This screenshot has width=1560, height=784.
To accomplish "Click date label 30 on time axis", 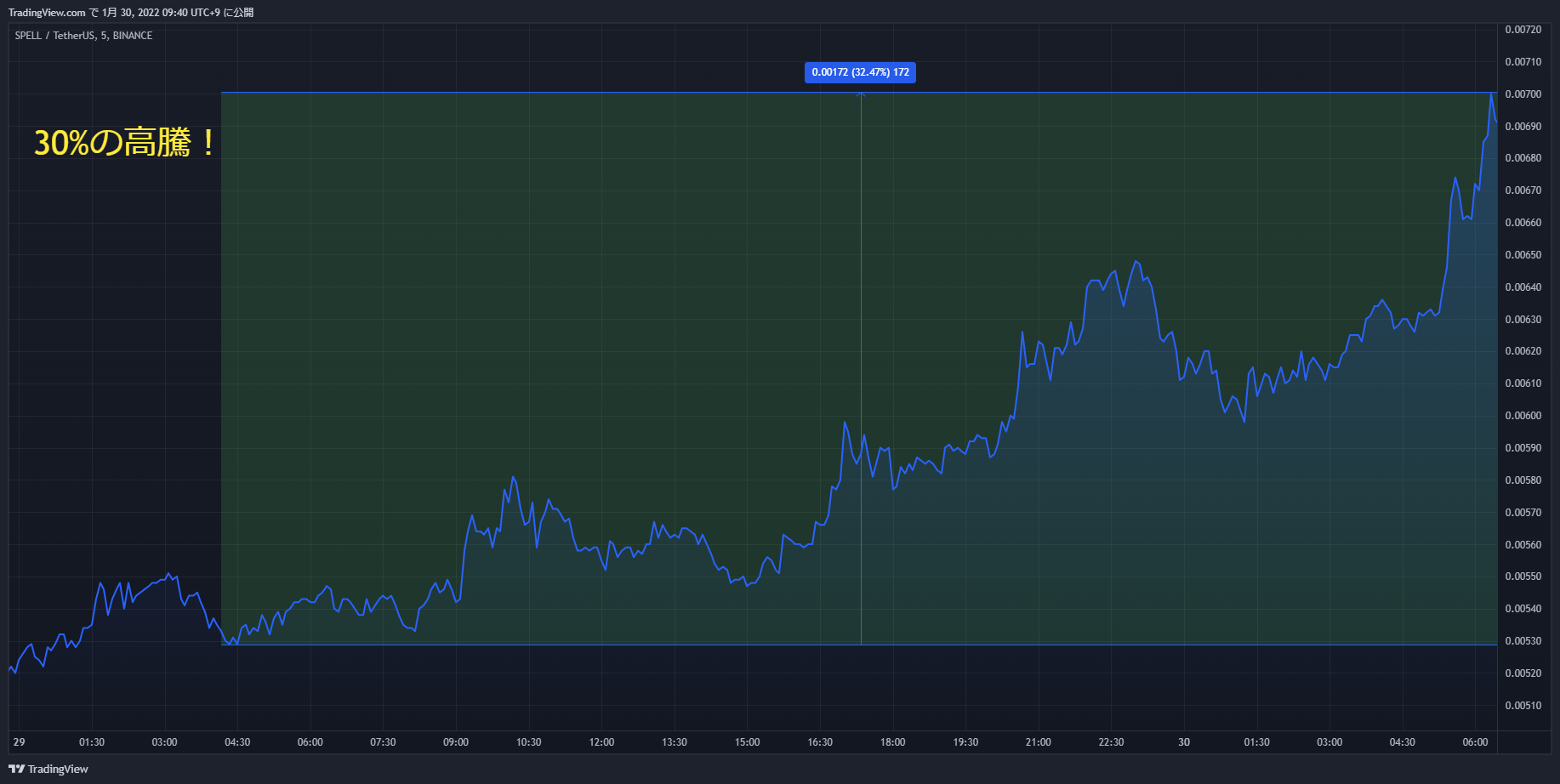I will tap(1184, 742).
